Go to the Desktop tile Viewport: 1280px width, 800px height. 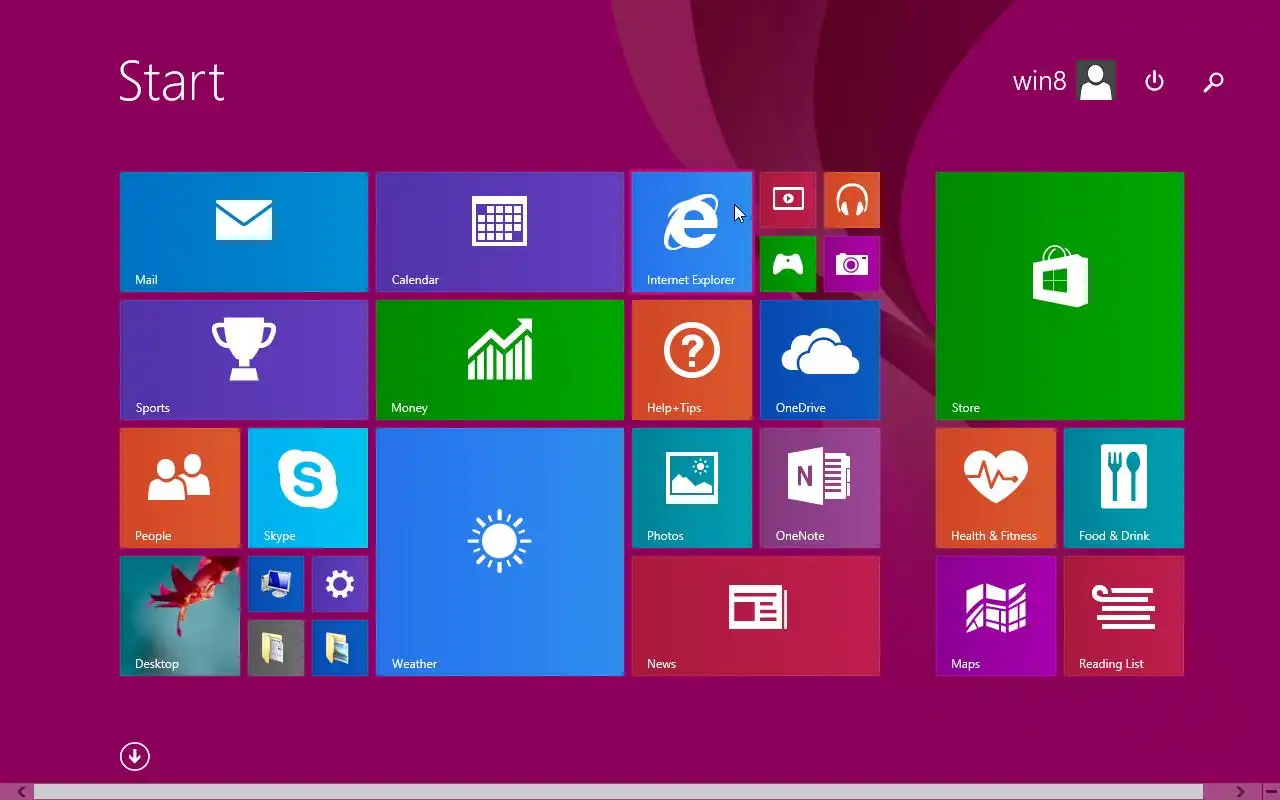coord(180,616)
